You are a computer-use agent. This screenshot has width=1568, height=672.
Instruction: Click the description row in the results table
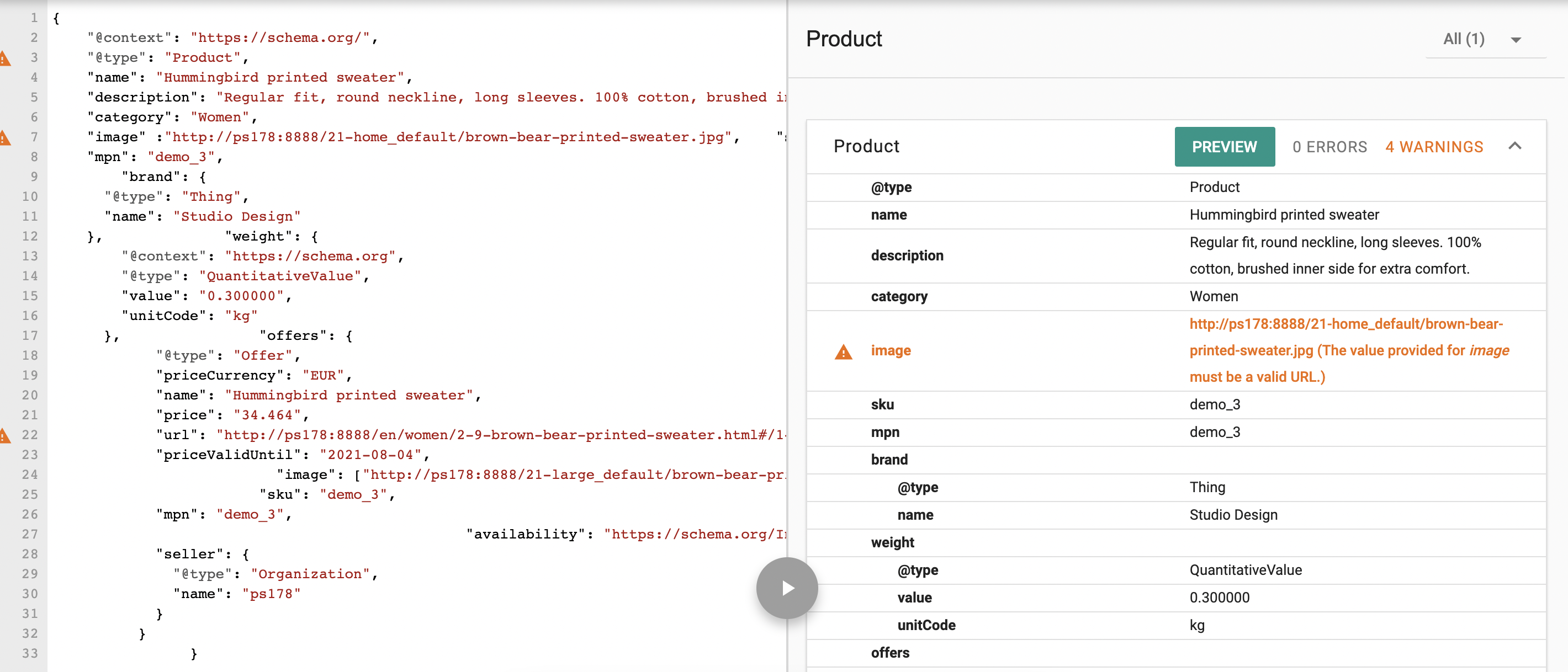click(x=907, y=255)
